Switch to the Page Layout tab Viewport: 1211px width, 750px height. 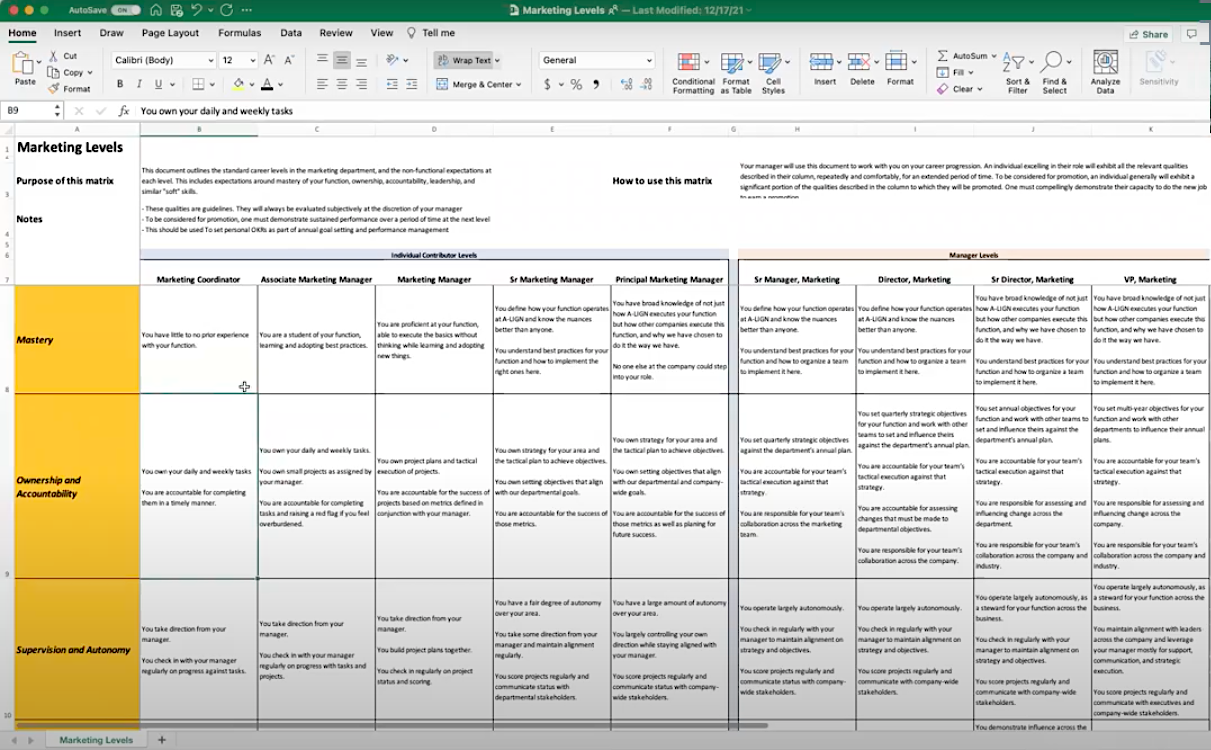pyautogui.click(x=170, y=33)
